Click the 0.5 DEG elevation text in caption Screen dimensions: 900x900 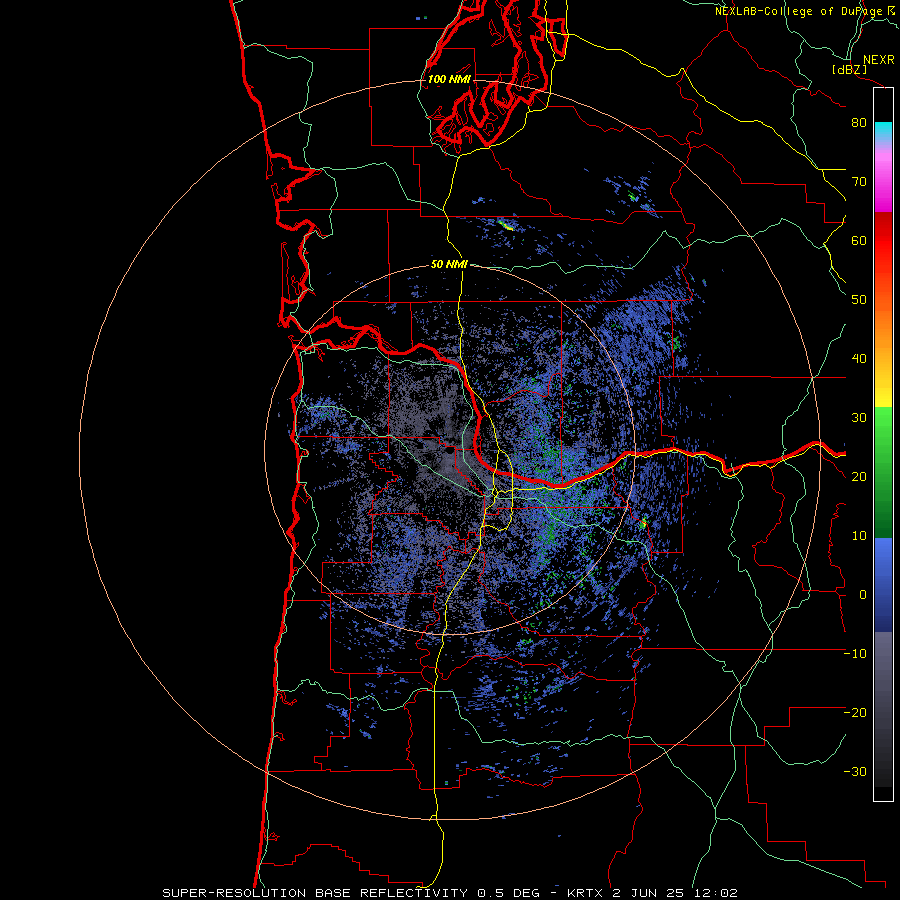pyautogui.click(x=509, y=893)
